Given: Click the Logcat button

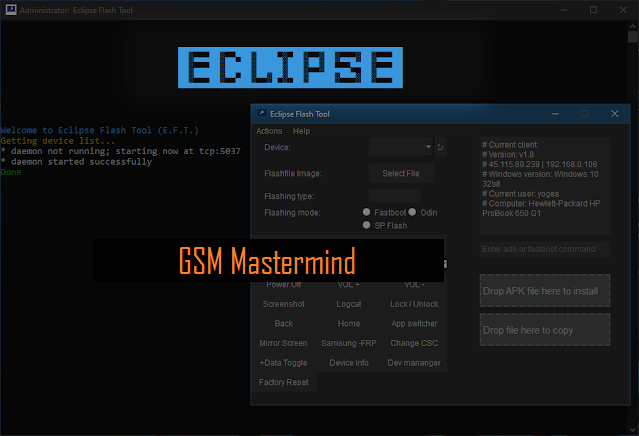Looking at the screenshot, I should (349, 304).
